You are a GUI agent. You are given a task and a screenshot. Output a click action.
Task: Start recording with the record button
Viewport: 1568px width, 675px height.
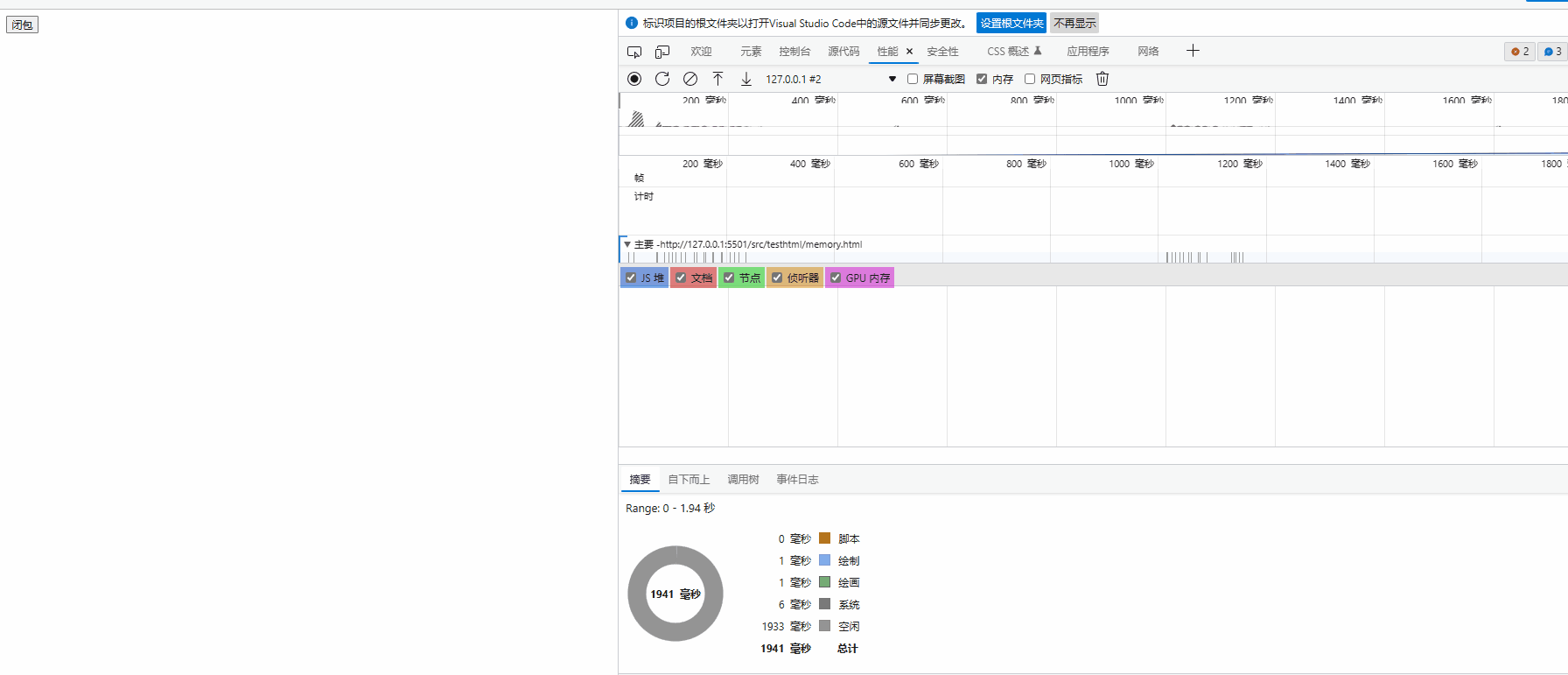pos(634,79)
